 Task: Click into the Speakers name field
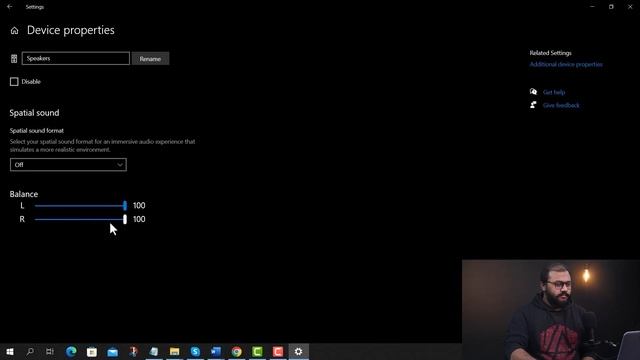point(76,58)
